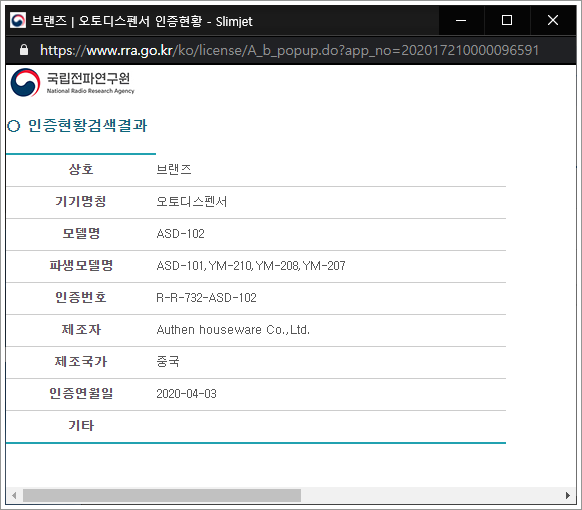Minimize the Slimjet popup window
The image size is (582, 510).
click(461, 20)
